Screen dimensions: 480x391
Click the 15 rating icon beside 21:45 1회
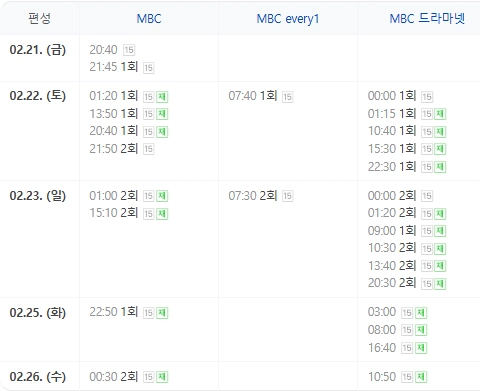click(148, 68)
